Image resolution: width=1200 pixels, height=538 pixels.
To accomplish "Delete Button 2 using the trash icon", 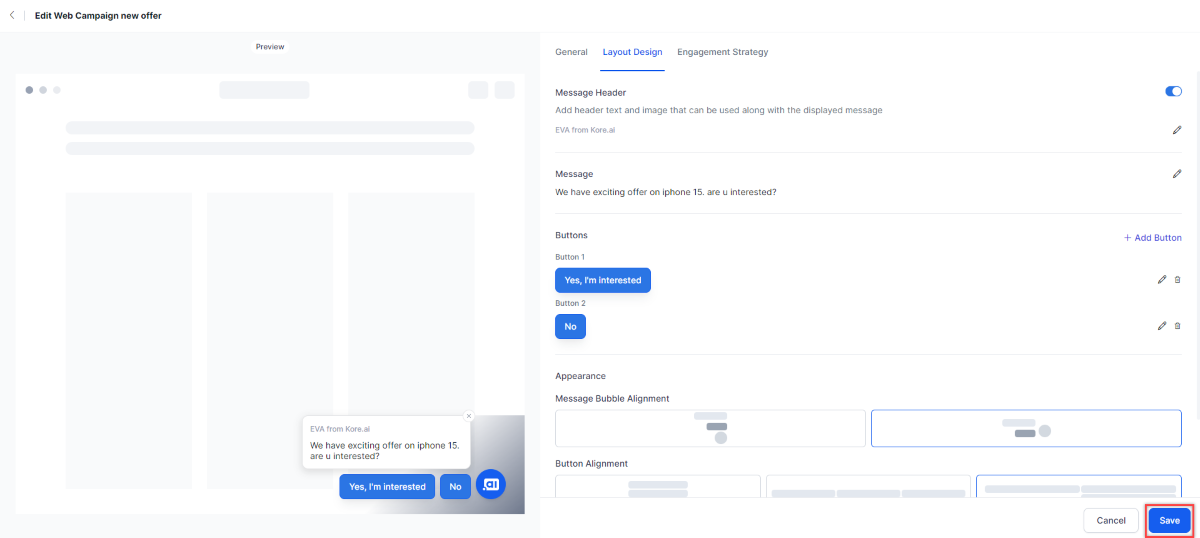I will tap(1177, 326).
